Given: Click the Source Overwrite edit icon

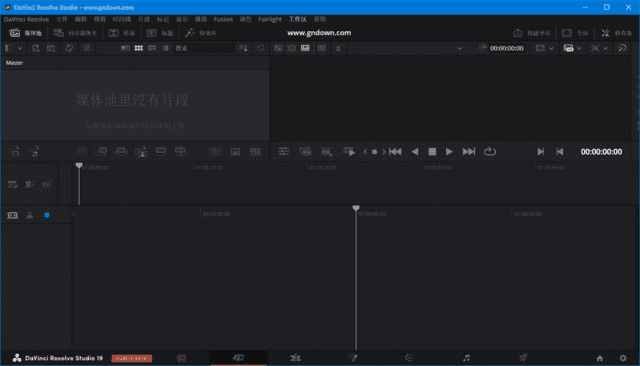Looking at the screenshot, I should [x=180, y=152].
